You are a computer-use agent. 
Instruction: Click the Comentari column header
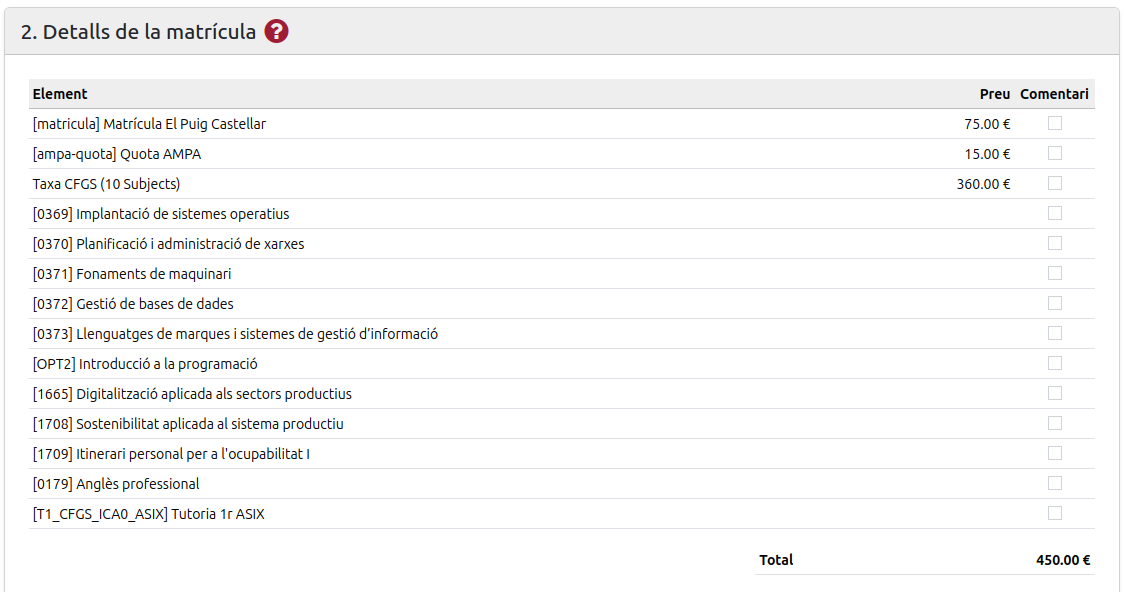pyautogui.click(x=1054, y=94)
